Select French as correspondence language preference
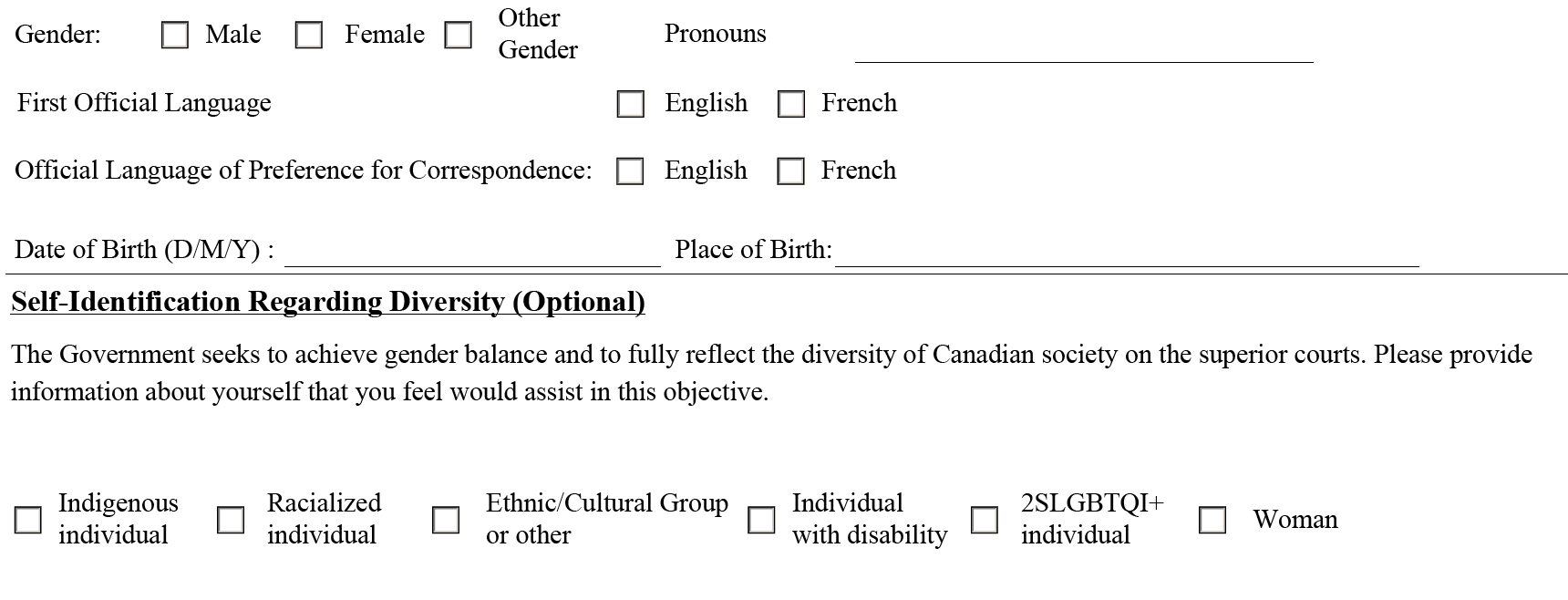Screen dimensions: 1568x600 tap(790, 171)
